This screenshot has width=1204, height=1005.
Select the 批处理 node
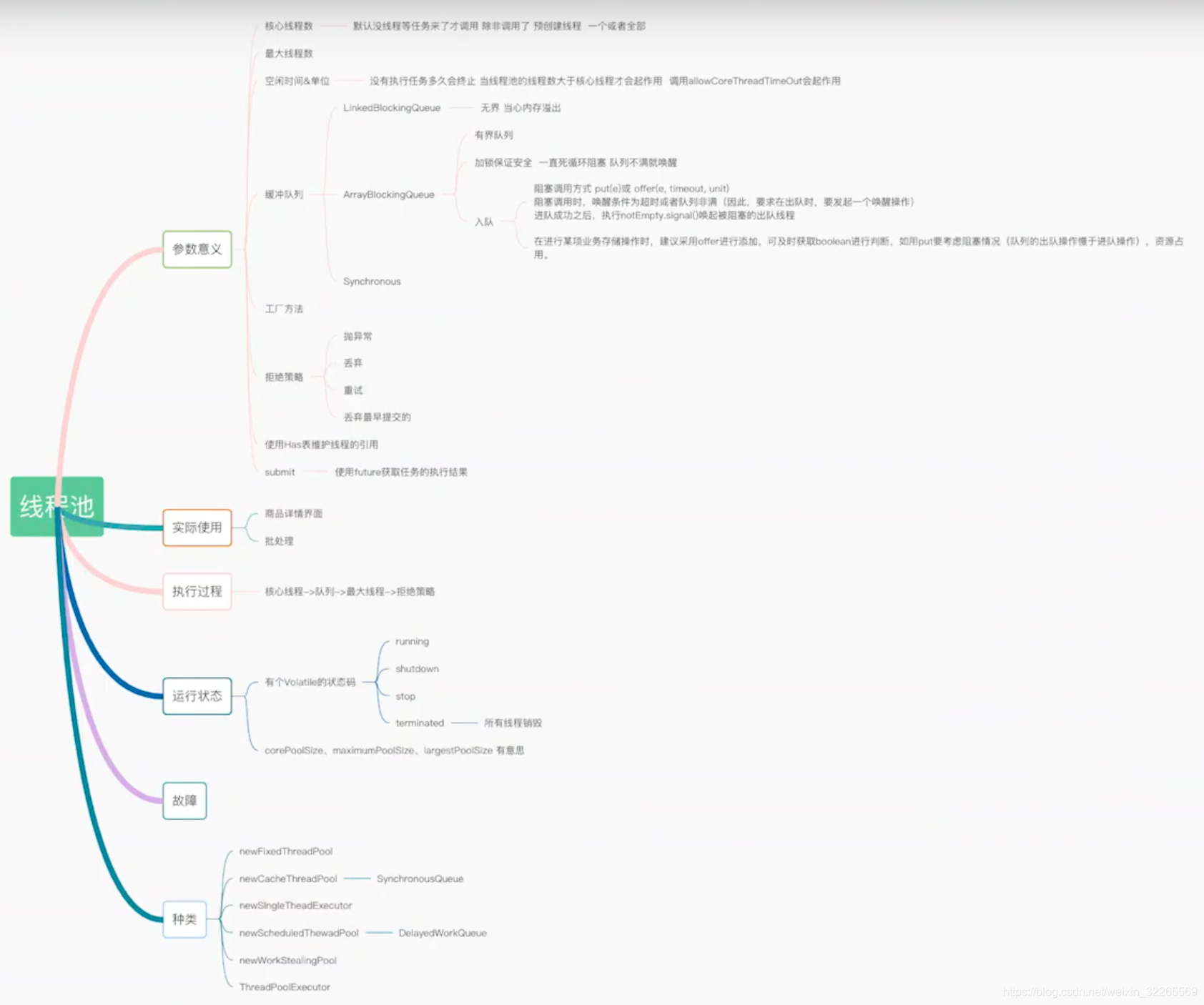(x=279, y=541)
